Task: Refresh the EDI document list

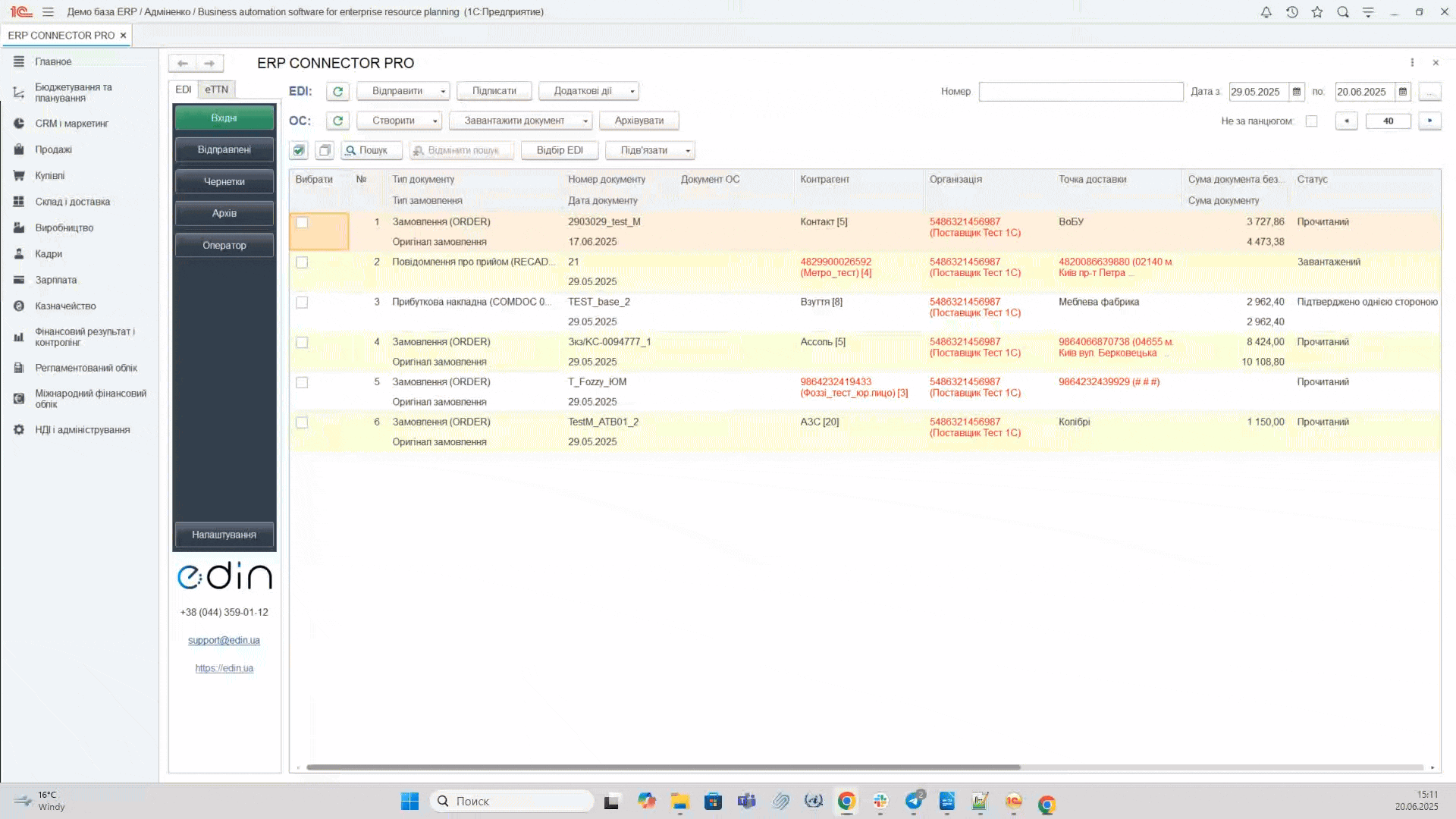Action: click(x=337, y=91)
